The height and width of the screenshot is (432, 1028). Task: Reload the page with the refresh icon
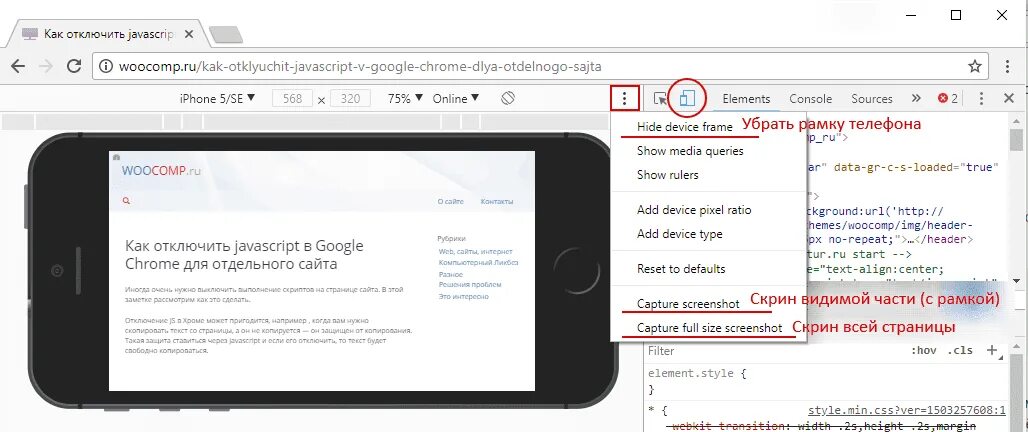[74, 66]
